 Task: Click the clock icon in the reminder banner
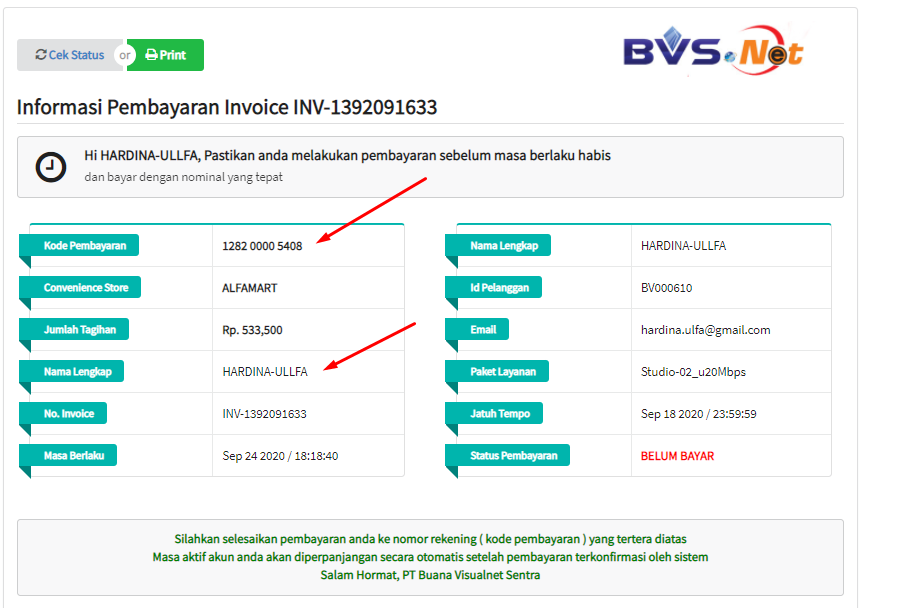(x=50, y=166)
